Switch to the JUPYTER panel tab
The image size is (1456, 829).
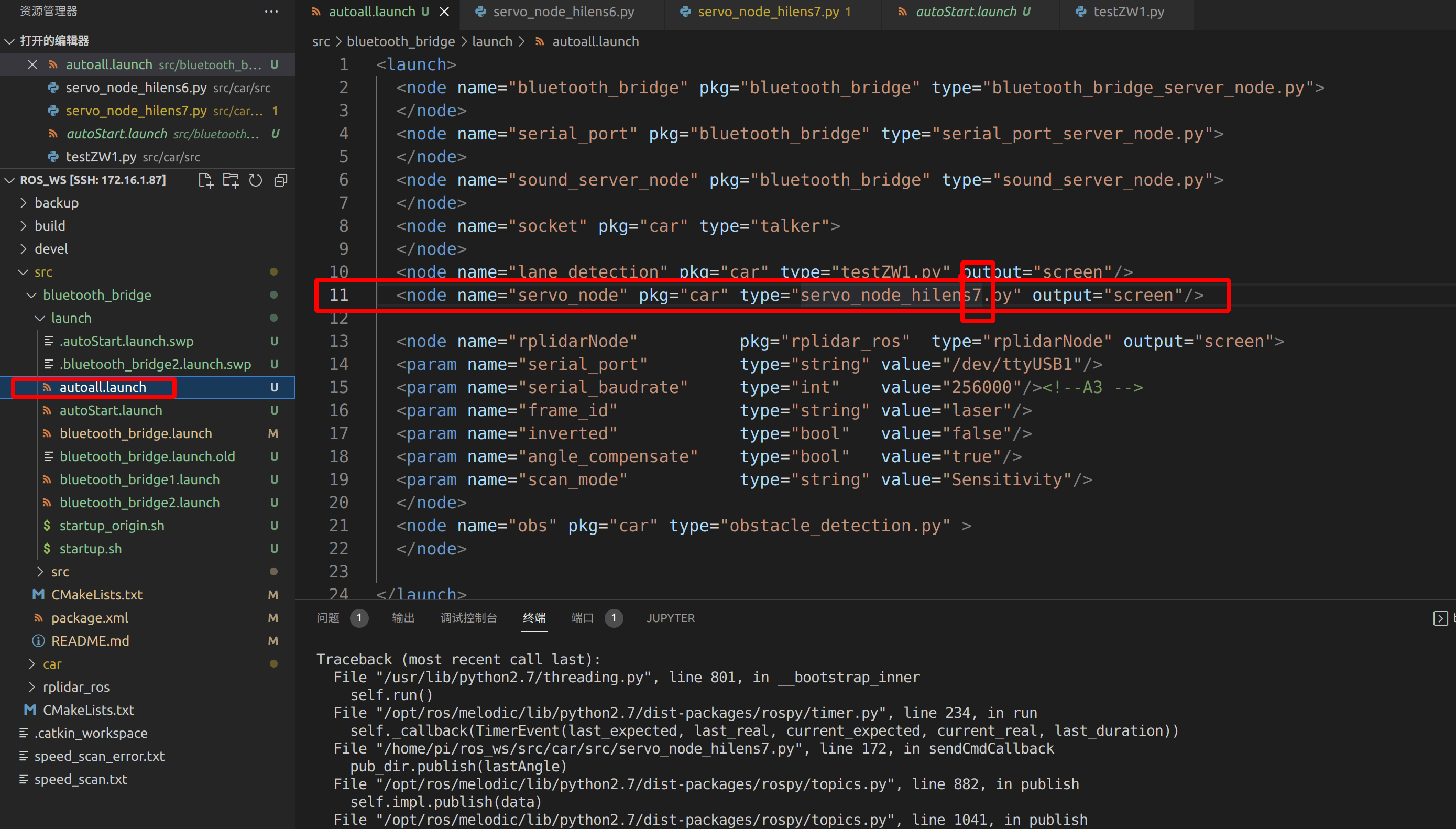[670, 618]
